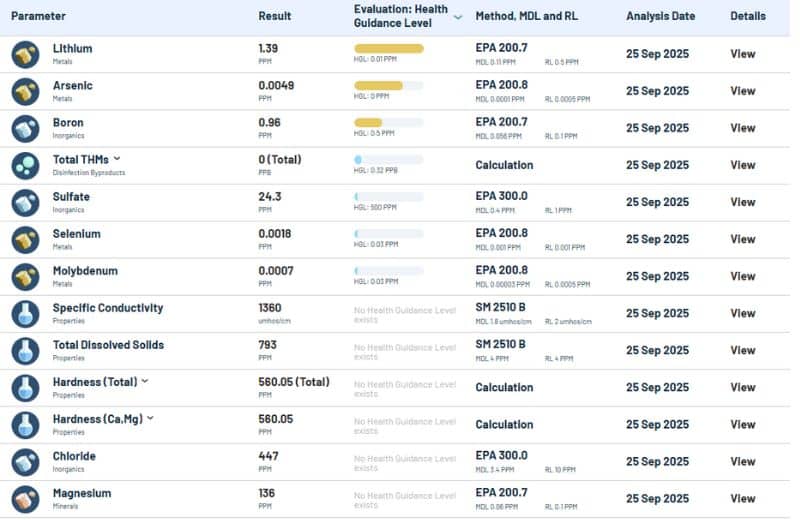Click the Specific Conductivity flask icon
This screenshot has width=800, height=520.
pyautogui.click(x=25, y=313)
